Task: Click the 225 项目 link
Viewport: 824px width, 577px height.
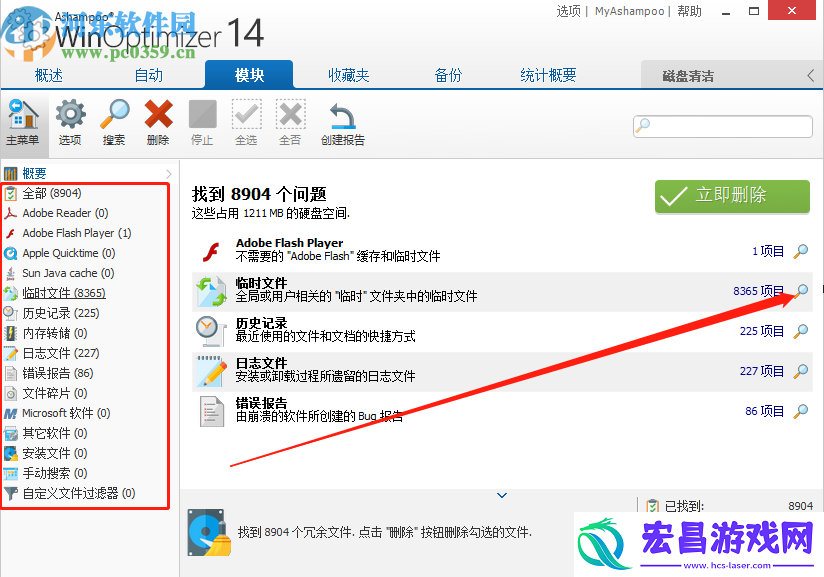Action: point(762,331)
